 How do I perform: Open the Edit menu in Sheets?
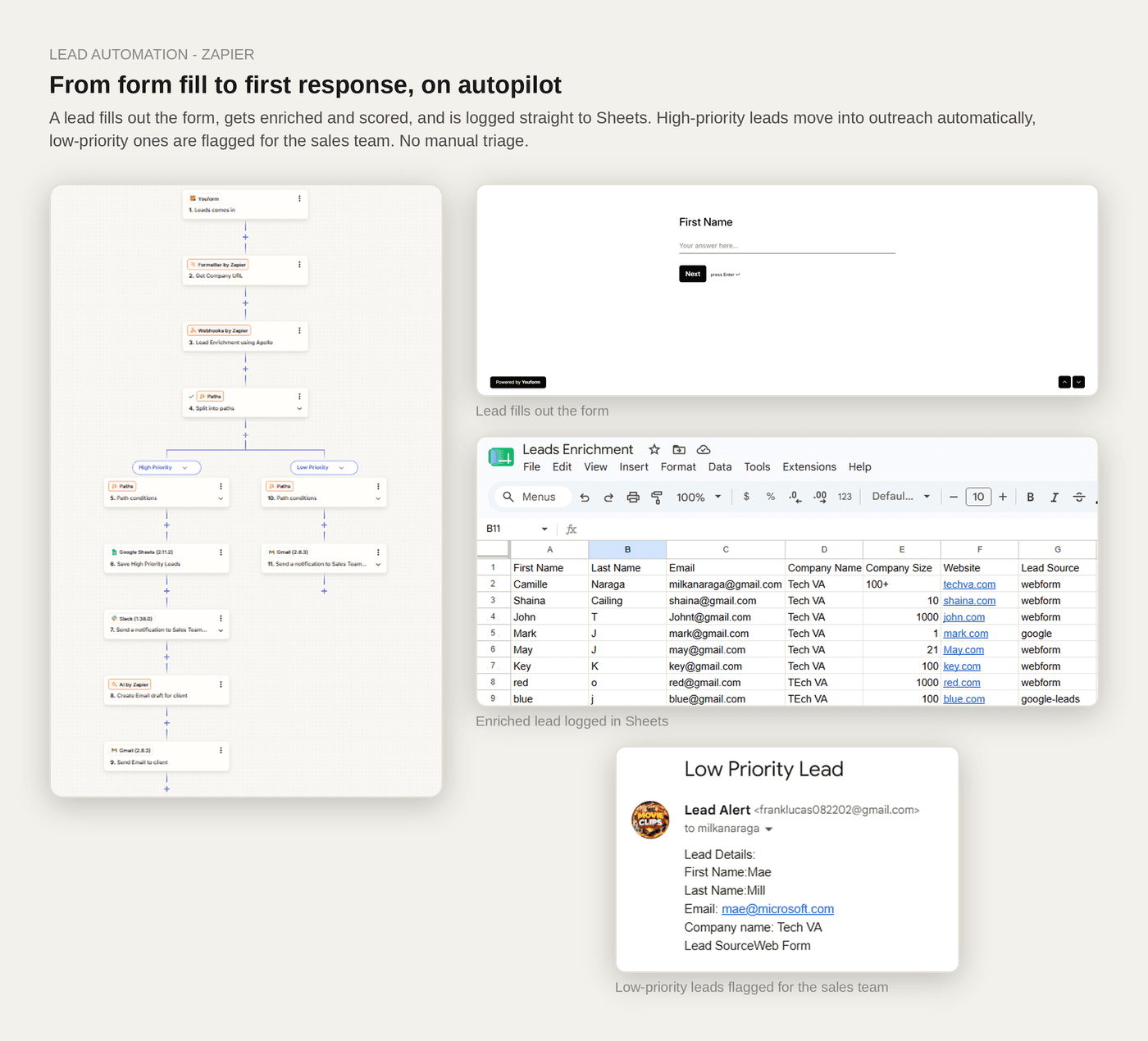click(563, 467)
